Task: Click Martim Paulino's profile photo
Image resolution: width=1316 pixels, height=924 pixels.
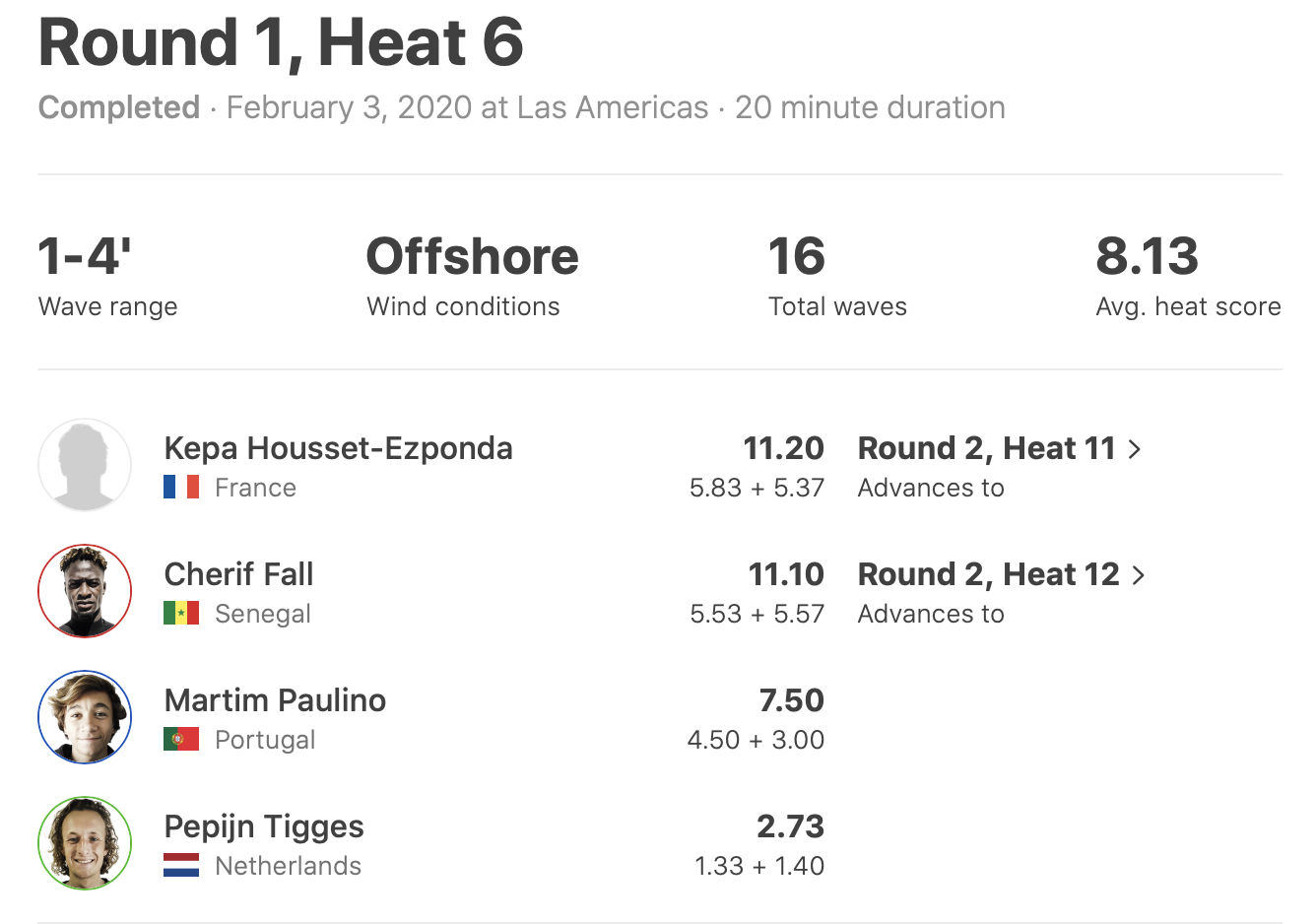Action: click(x=85, y=717)
